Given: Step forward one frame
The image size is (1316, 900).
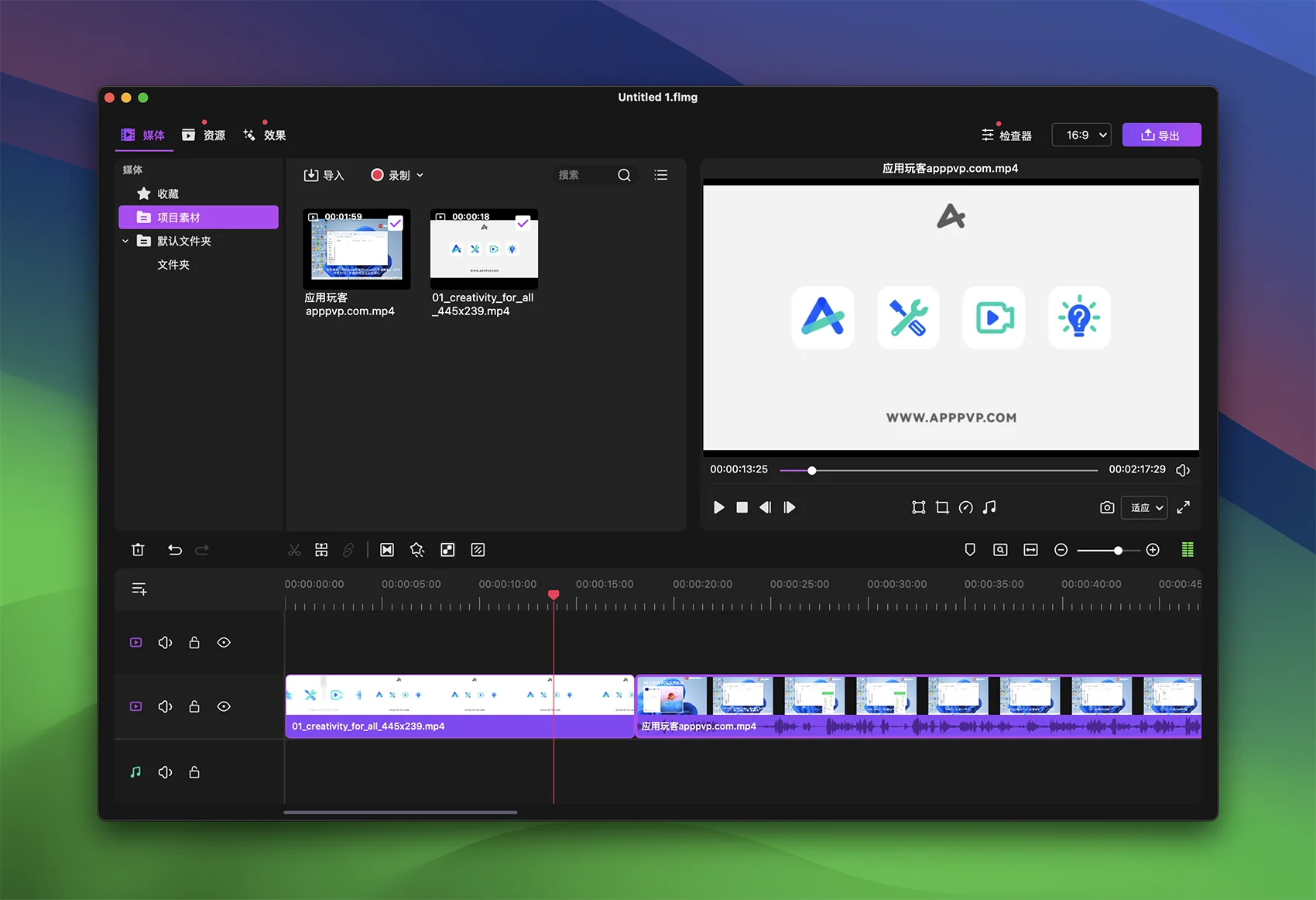Looking at the screenshot, I should [x=789, y=507].
